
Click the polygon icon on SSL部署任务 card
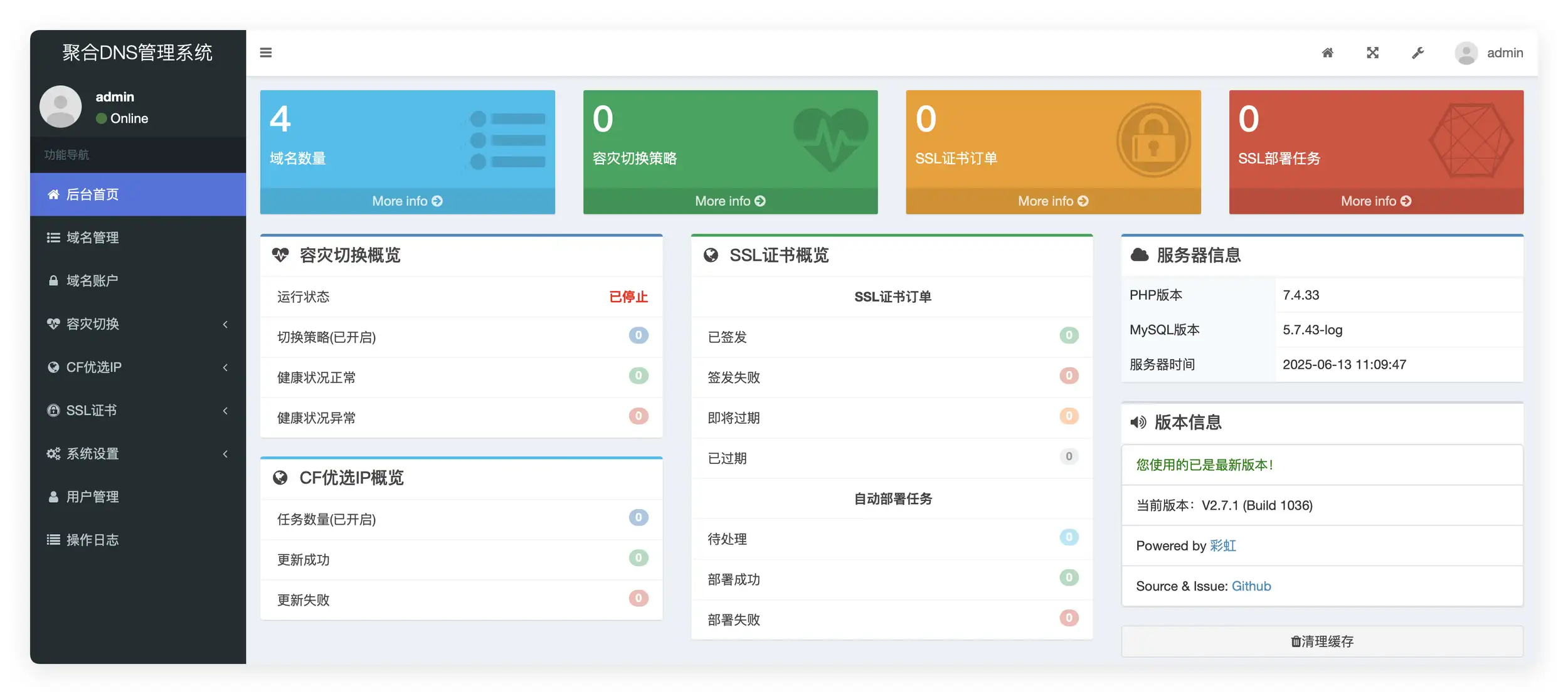[1471, 140]
